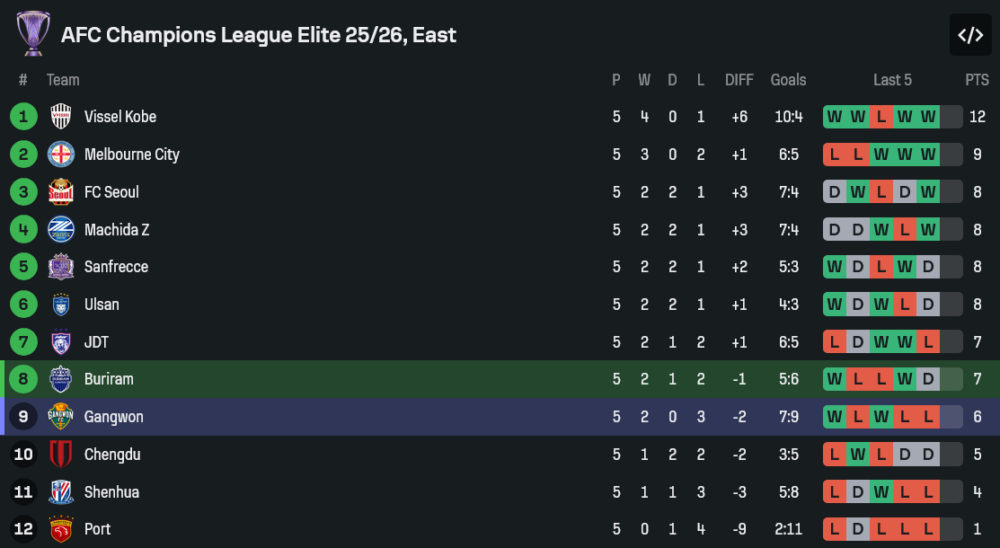Image resolution: width=1000 pixels, height=548 pixels.
Task: Open the Ulsan team name link
Action: point(101,304)
